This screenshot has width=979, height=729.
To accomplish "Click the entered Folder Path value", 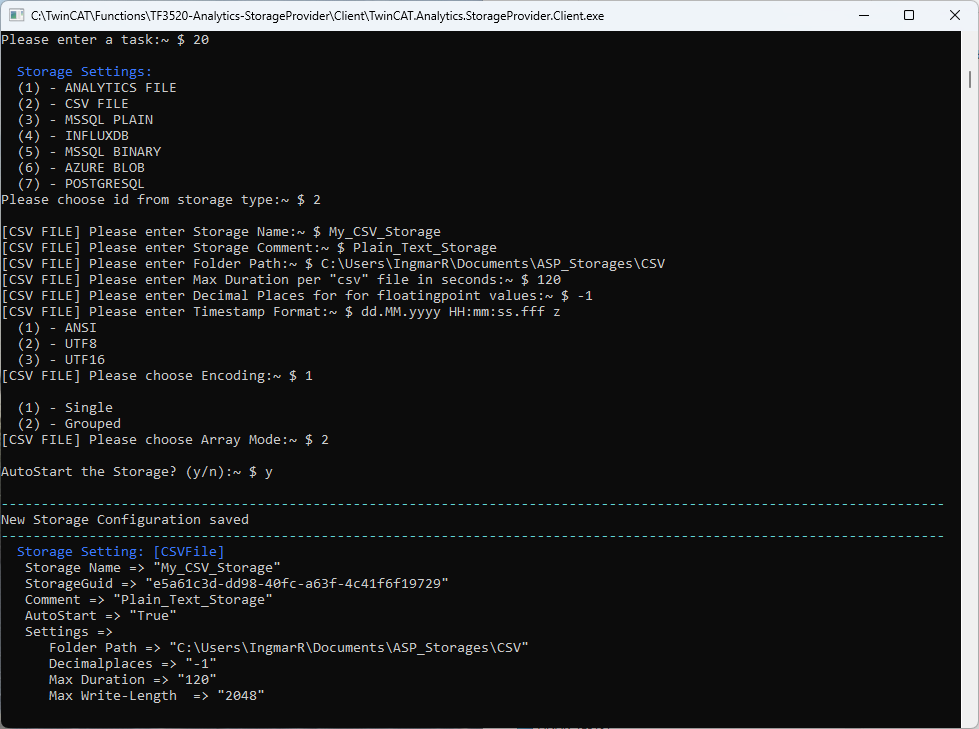I will [492, 264].
